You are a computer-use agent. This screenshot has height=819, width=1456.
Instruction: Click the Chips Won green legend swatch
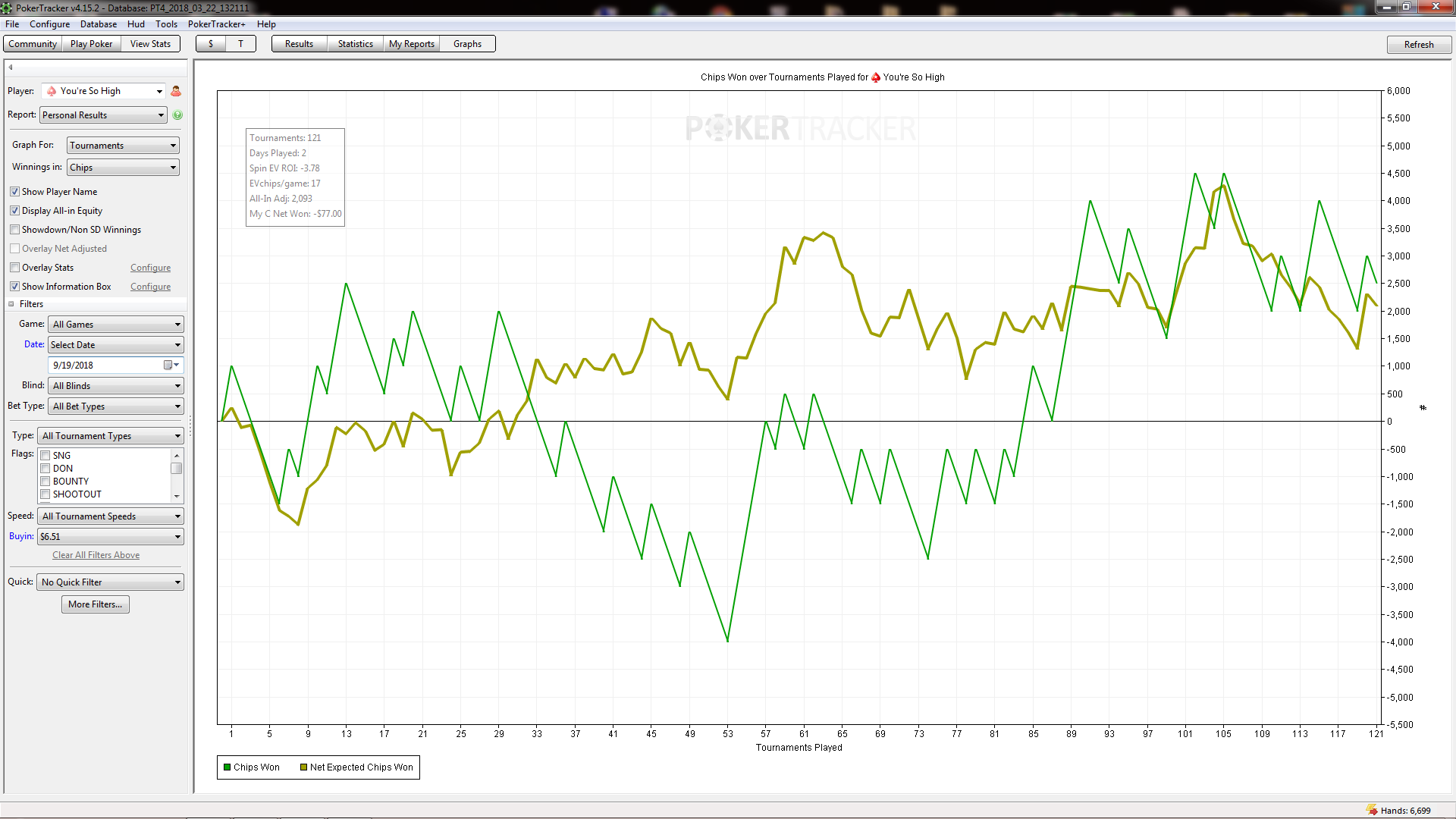(x=227, y=767)
